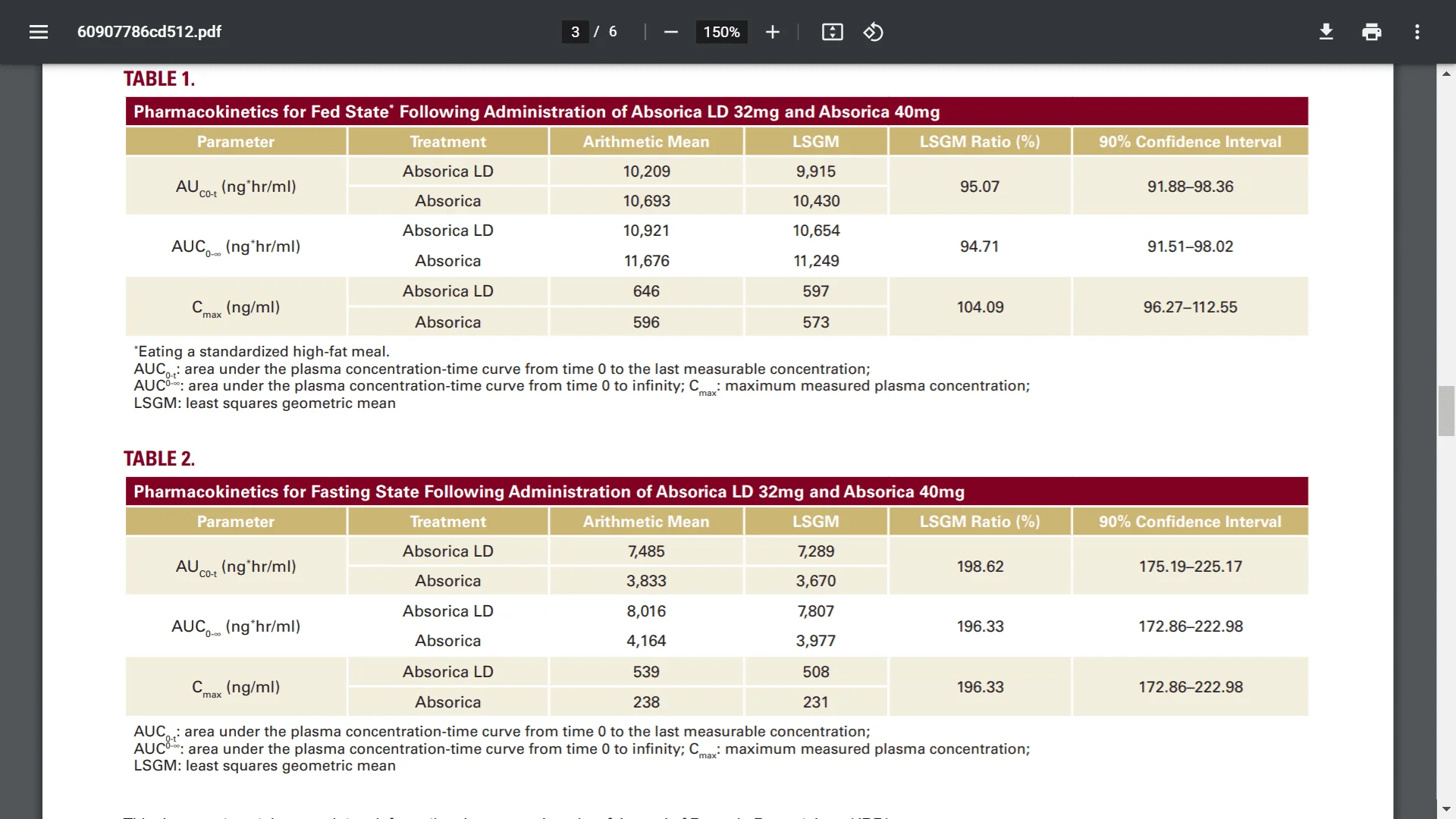
Task: Select the value 573
Action: click(x=816, y=322)
